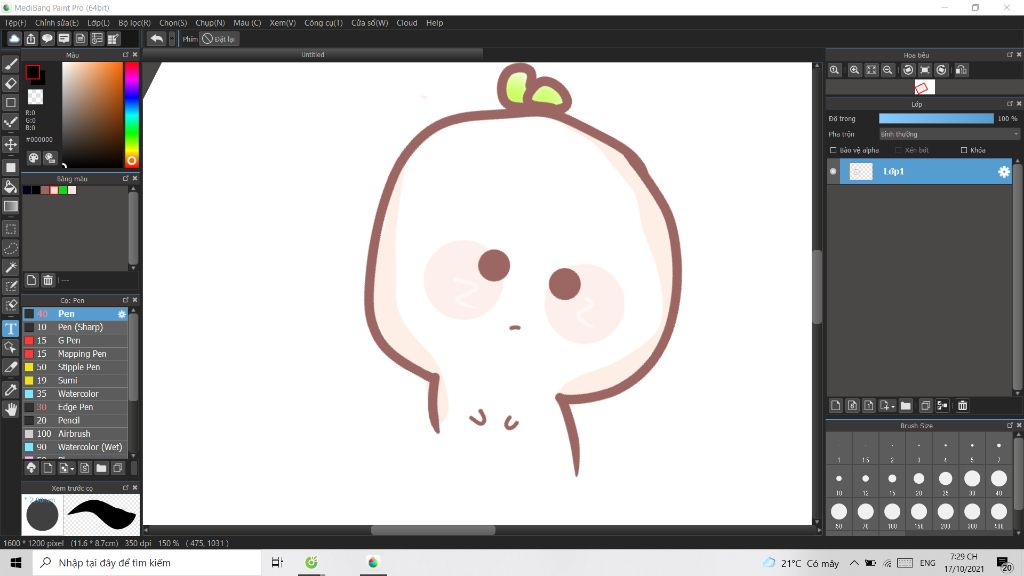Zoom in using navigator magnifier plus
This screenshot has height=576, width=1024.
click(x=854, y=70)
